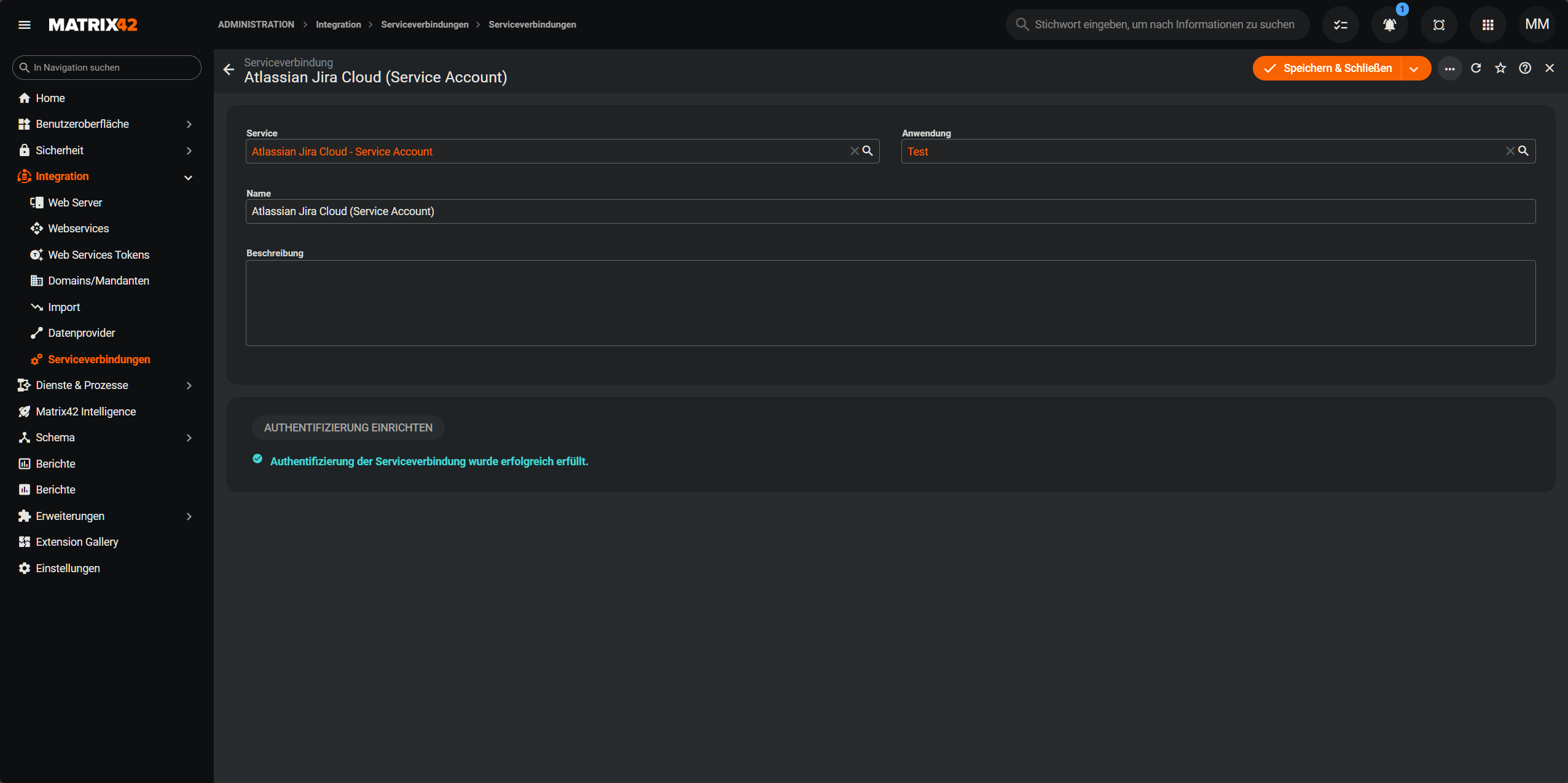Open the notifications bell icon
The image size is (1568, 783).
pyautogui.click(x=1389, y=25)
